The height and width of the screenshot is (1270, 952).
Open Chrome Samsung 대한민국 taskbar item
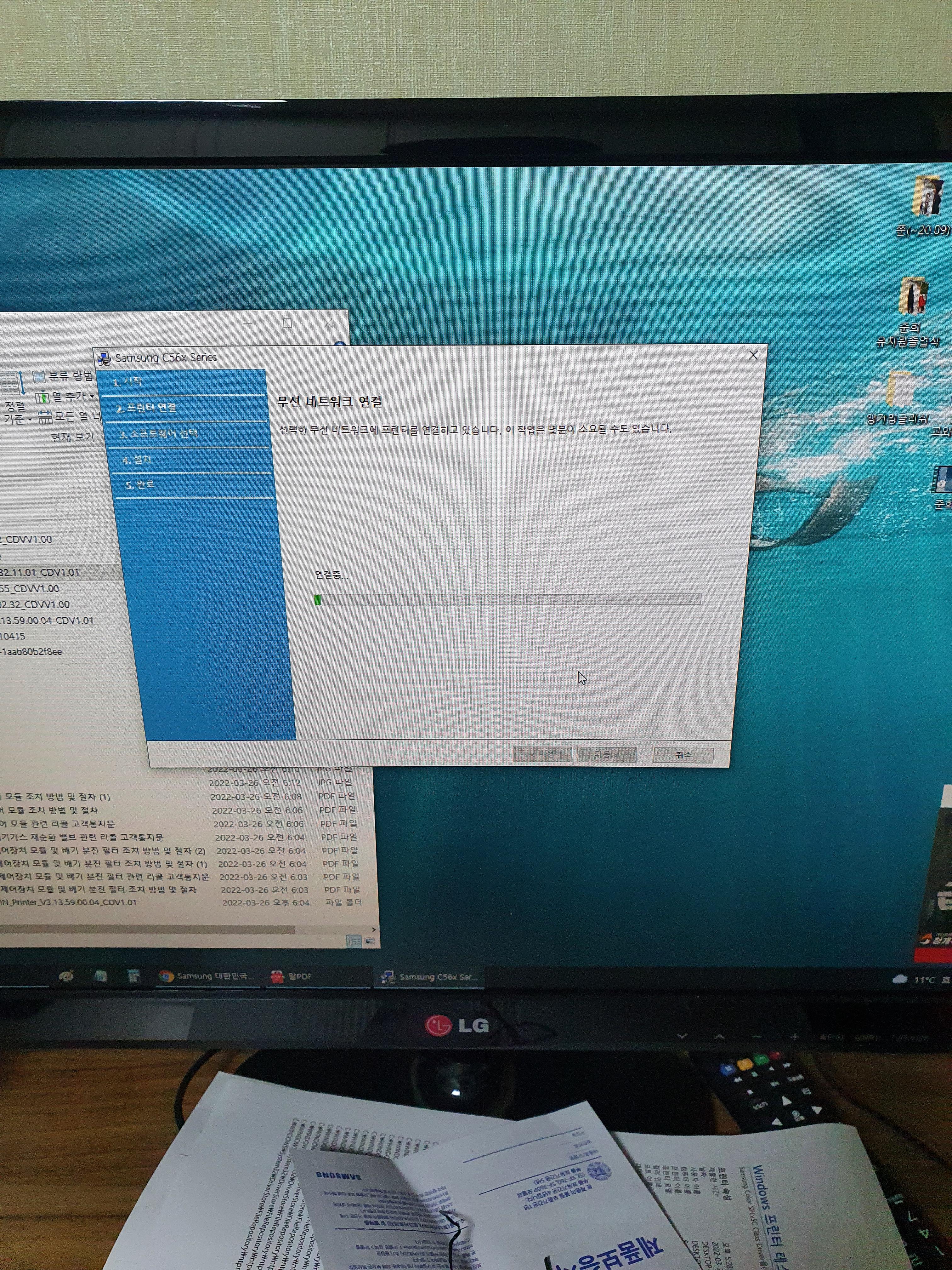click(207, 976)
